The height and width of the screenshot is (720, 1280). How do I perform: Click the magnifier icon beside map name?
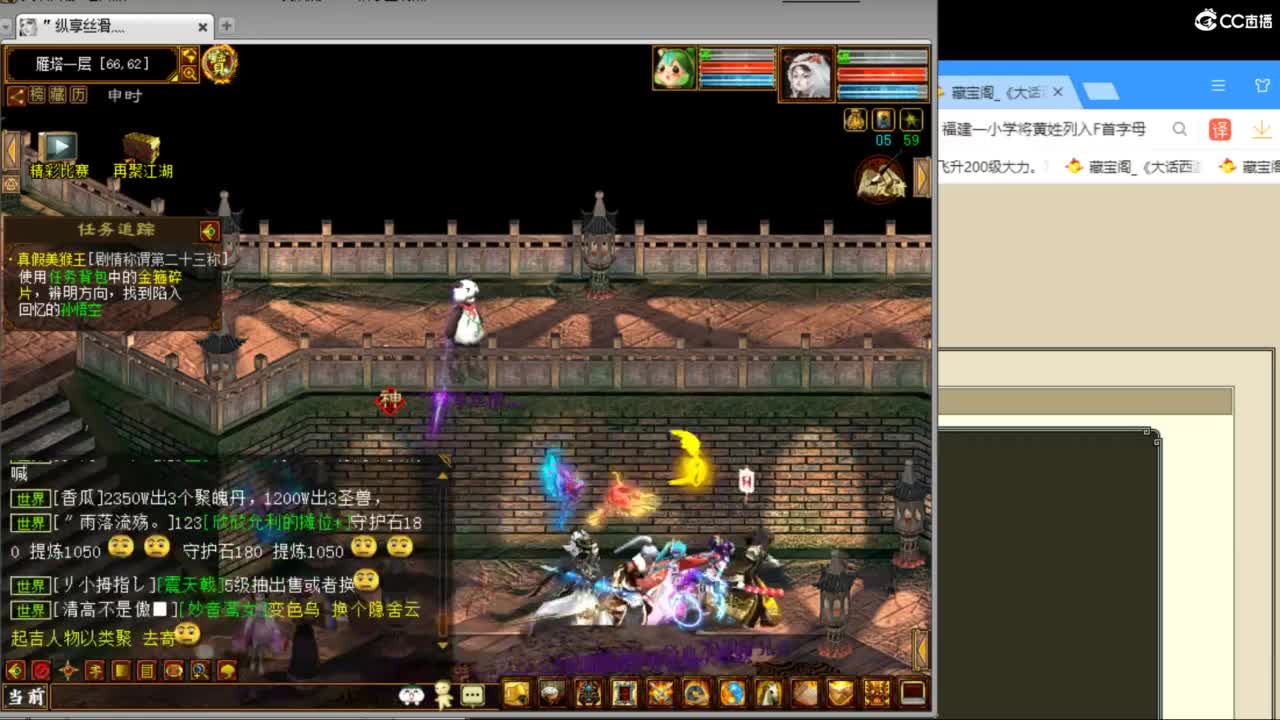pos(189,73)
